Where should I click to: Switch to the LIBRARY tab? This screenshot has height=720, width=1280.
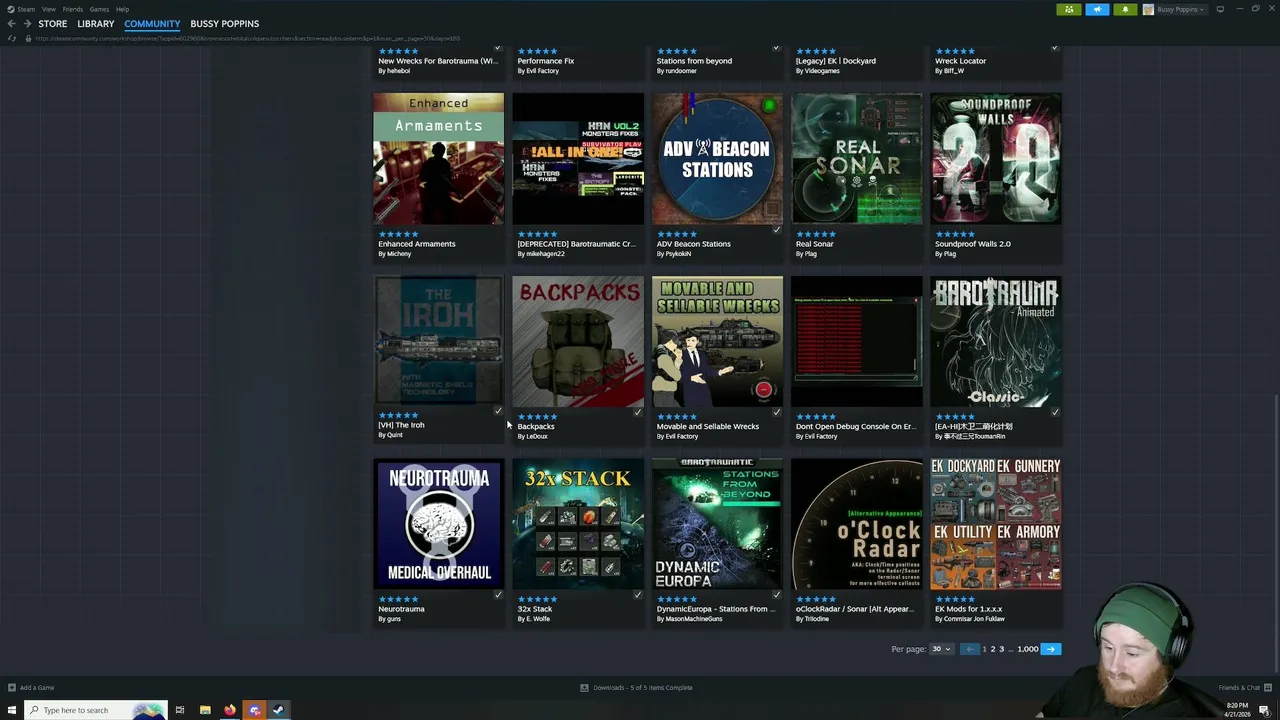96,24
